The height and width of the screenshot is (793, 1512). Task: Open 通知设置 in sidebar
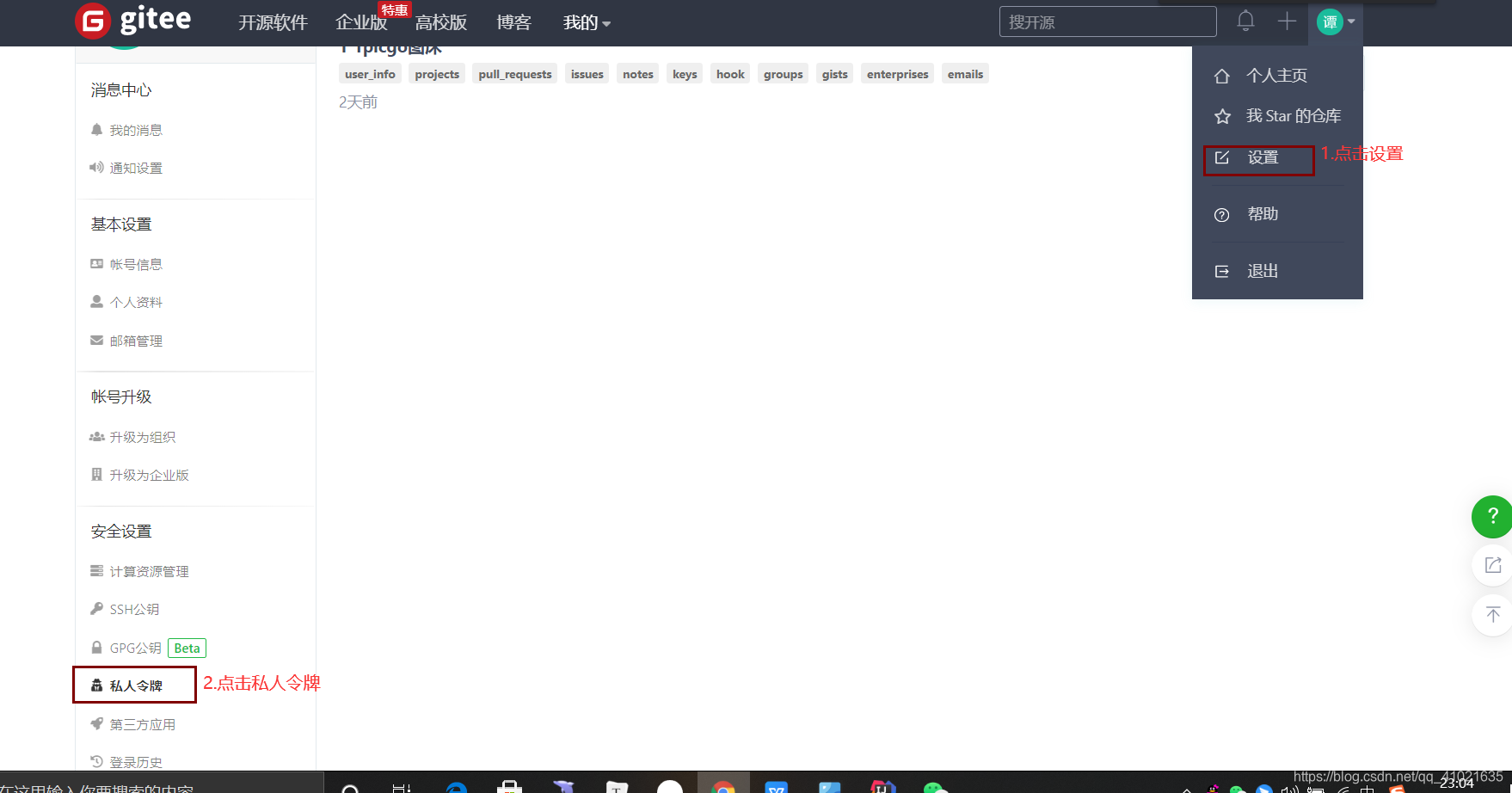pos(136,169)
